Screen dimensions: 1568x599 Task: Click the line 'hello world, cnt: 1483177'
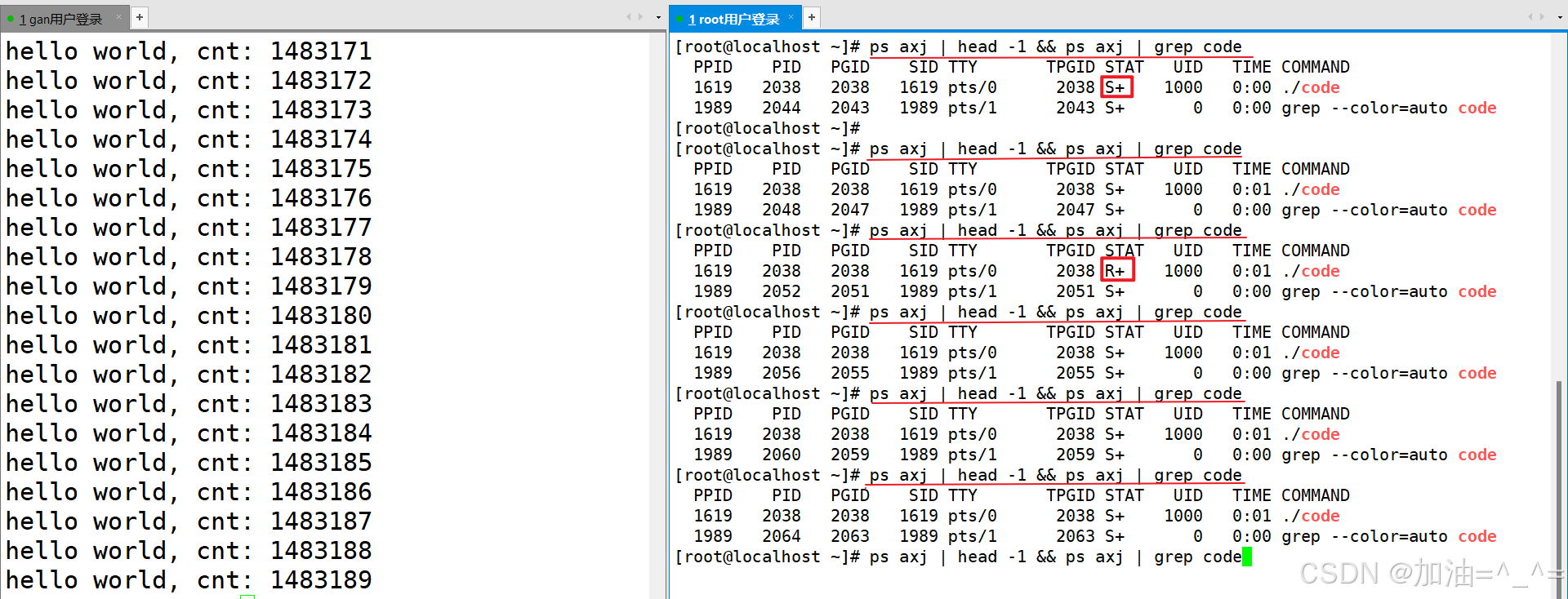pyautogui.click(x=189, y=227)
